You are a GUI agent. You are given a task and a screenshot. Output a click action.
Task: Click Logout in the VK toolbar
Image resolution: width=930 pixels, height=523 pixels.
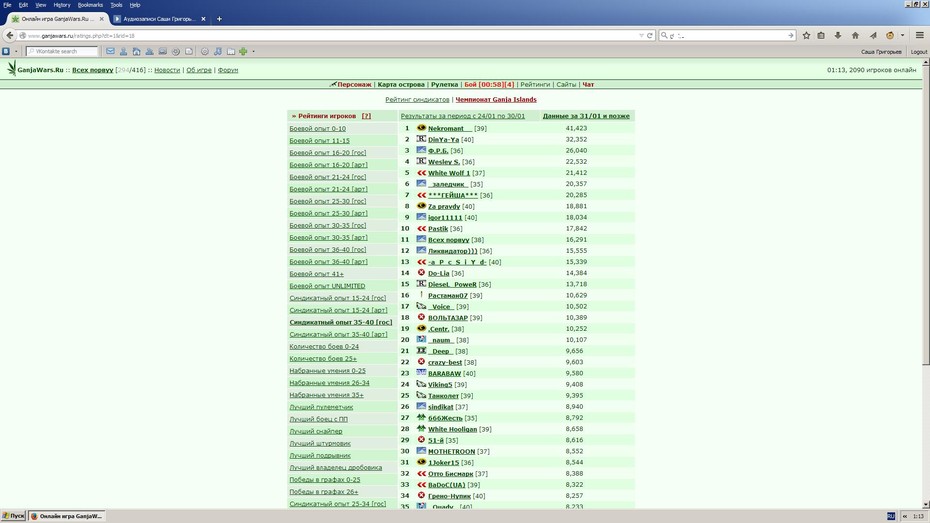[x=919, y=52]
